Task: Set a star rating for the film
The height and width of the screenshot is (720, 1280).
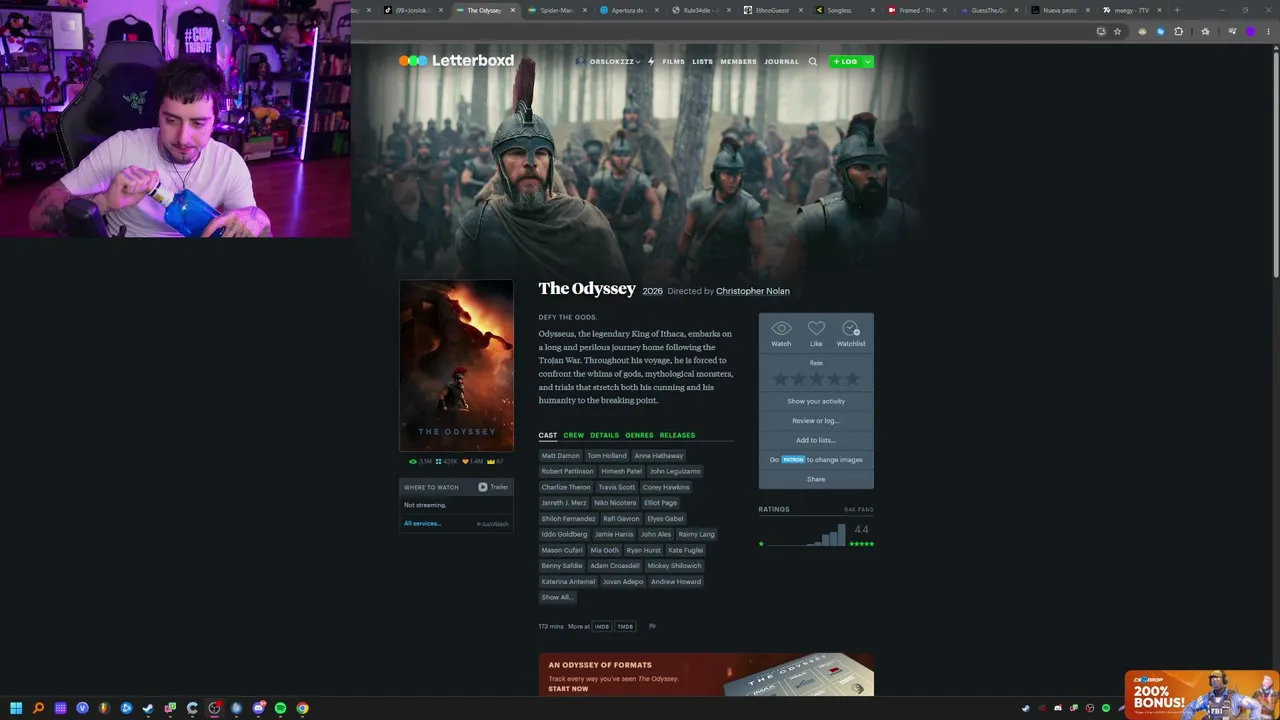Action: pyautogui.click(x=816, y=379)
